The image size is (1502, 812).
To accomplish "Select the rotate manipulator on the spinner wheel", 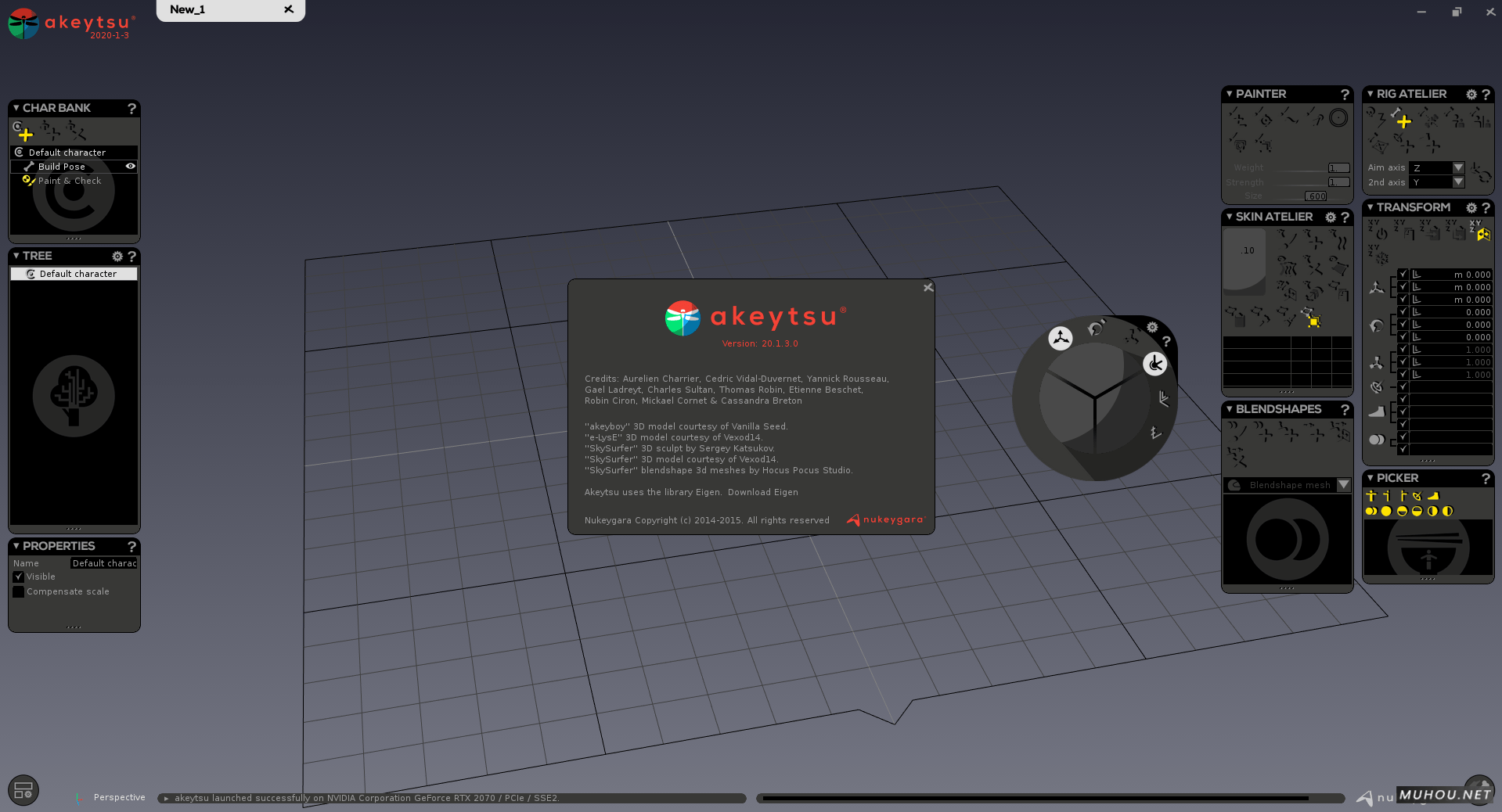I will tap(1097, 328).
